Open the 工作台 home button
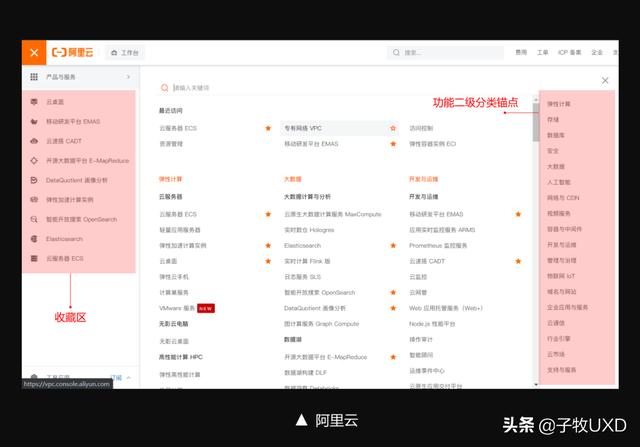The width and height of the screenshot is (640, 447). coord(124,53)
